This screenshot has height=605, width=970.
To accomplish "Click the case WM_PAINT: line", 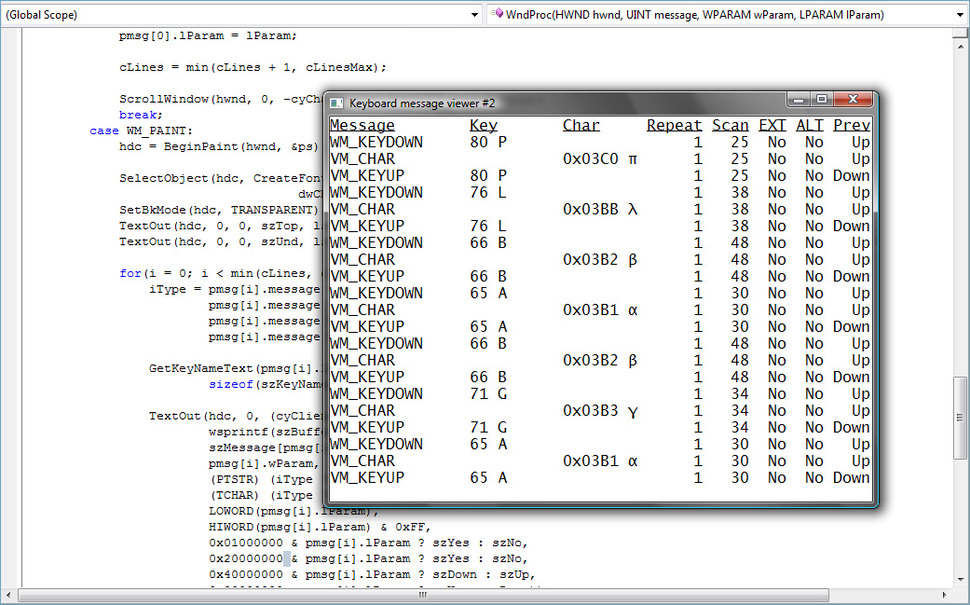I will click(x=141, y=131).
